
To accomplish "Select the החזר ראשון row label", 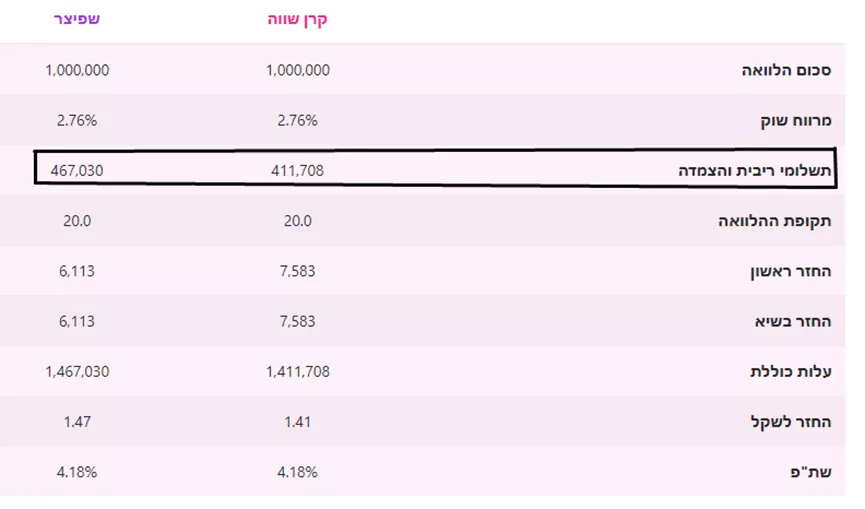I will click(x=790, y=271).
